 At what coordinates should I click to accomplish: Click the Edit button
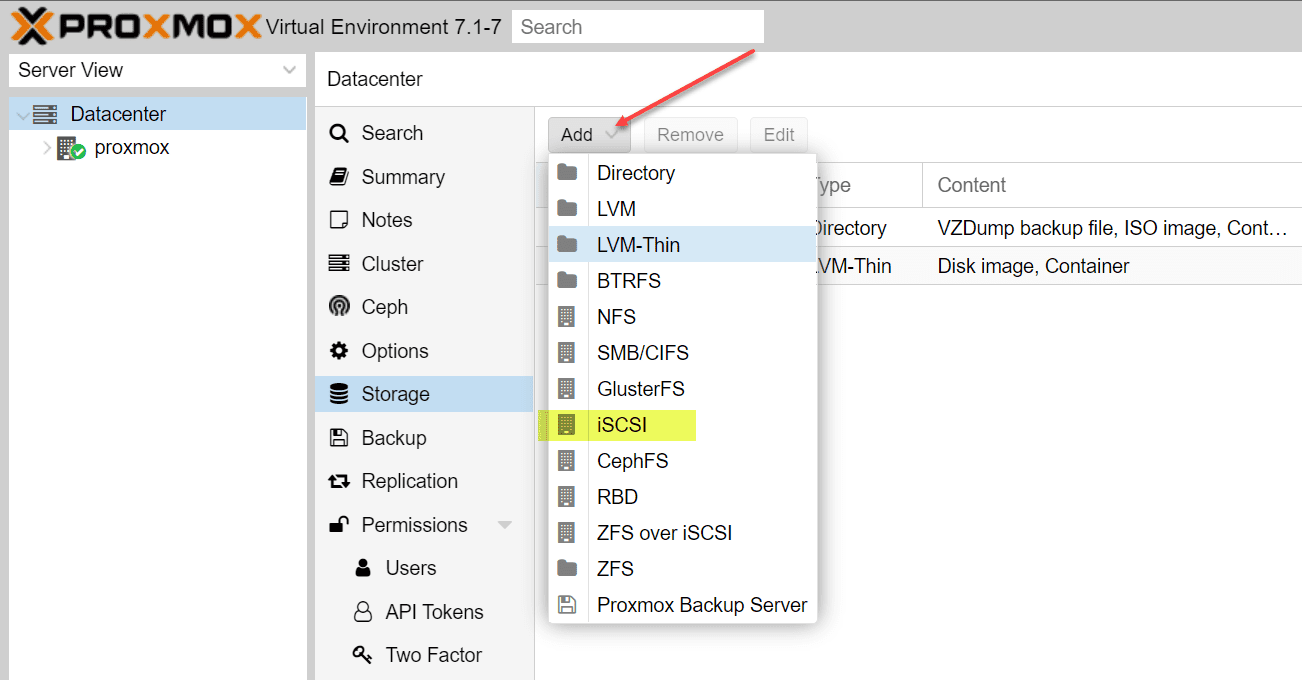pyautogui.click(x=778, y=134)
